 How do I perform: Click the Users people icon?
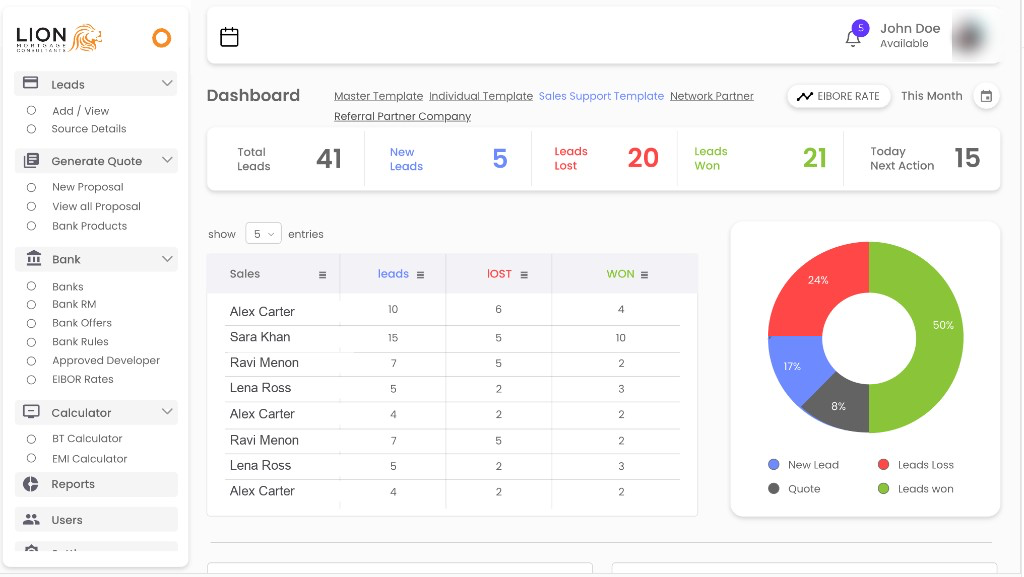[31, 520]
